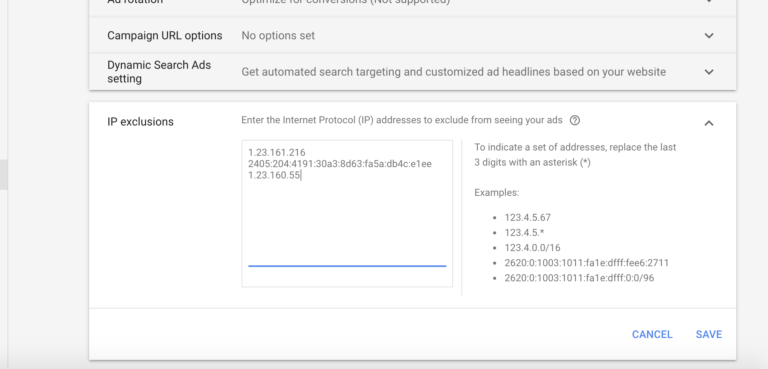Select example address 123.4.5.67
Viewport: 768px width, 369px height.
pyautogui.click(x=528, y=218)
